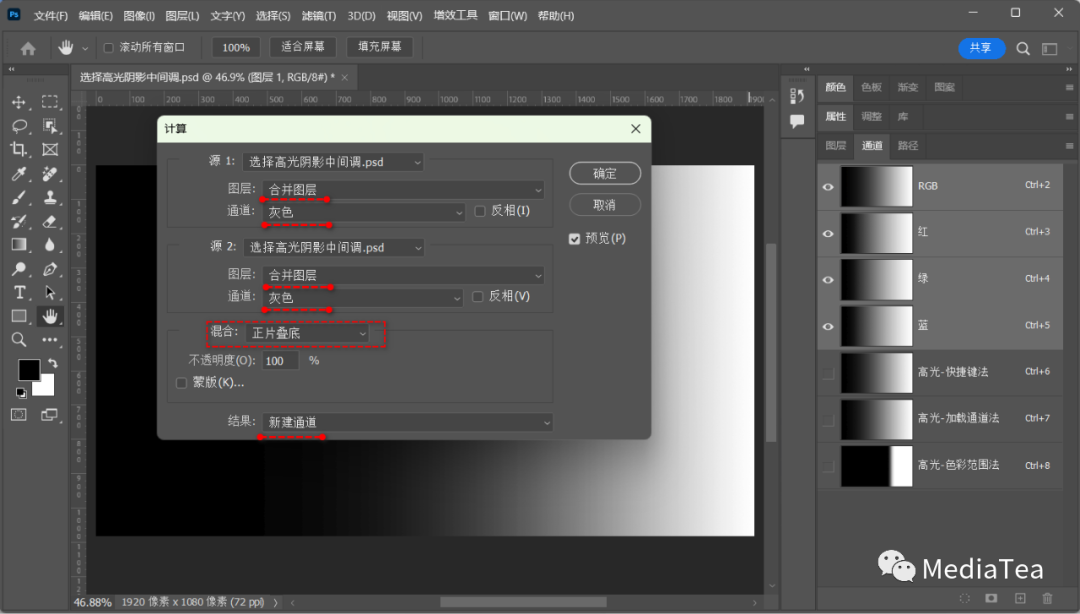Select the History Brush tool
This screenshot has height=614, width=1080.
tap(19, 221)
